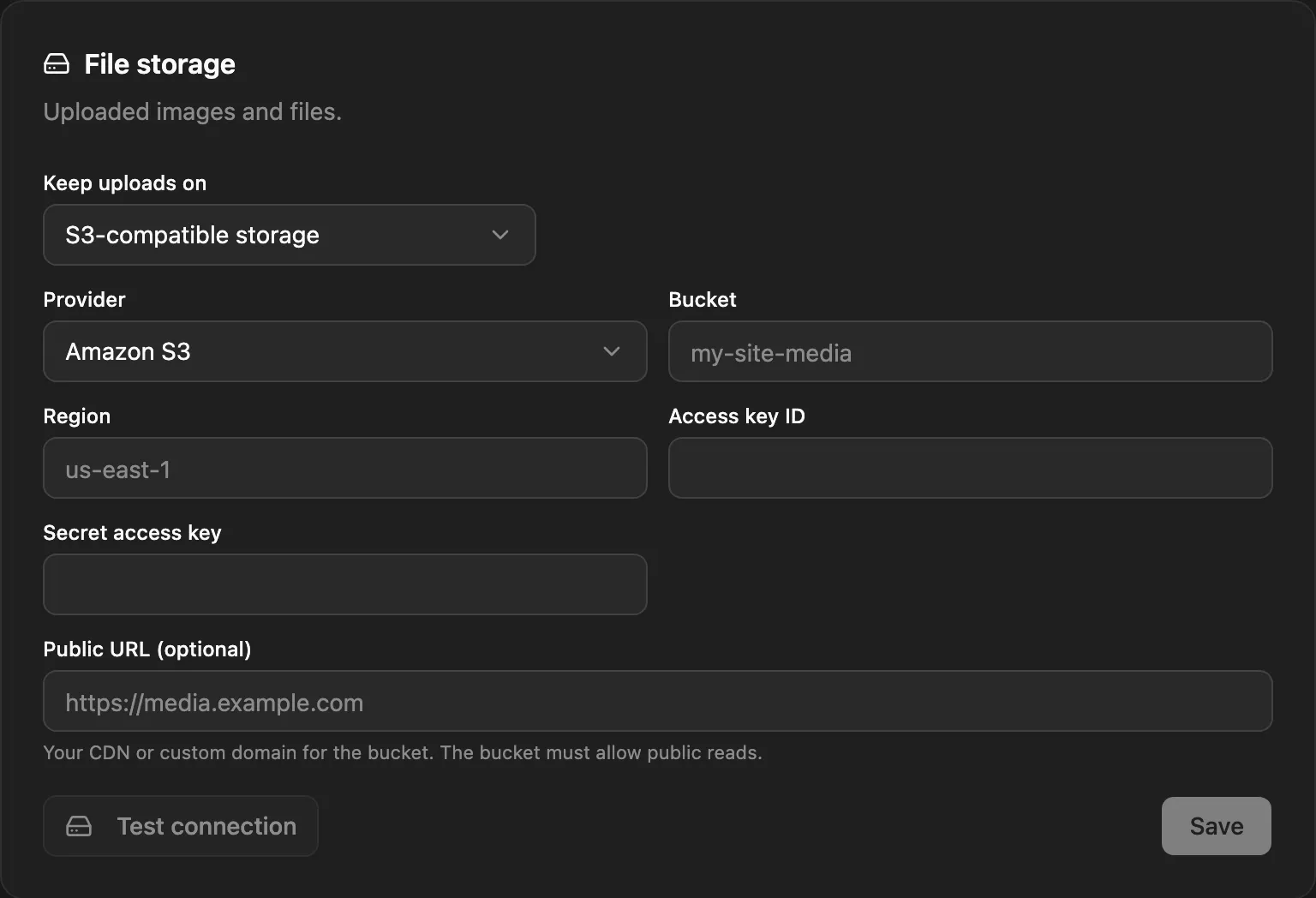The image size is (1316, 898).
Task: Click the CDN or custom domain hint text
Action: pyautogui.click(x=403, y=752)
